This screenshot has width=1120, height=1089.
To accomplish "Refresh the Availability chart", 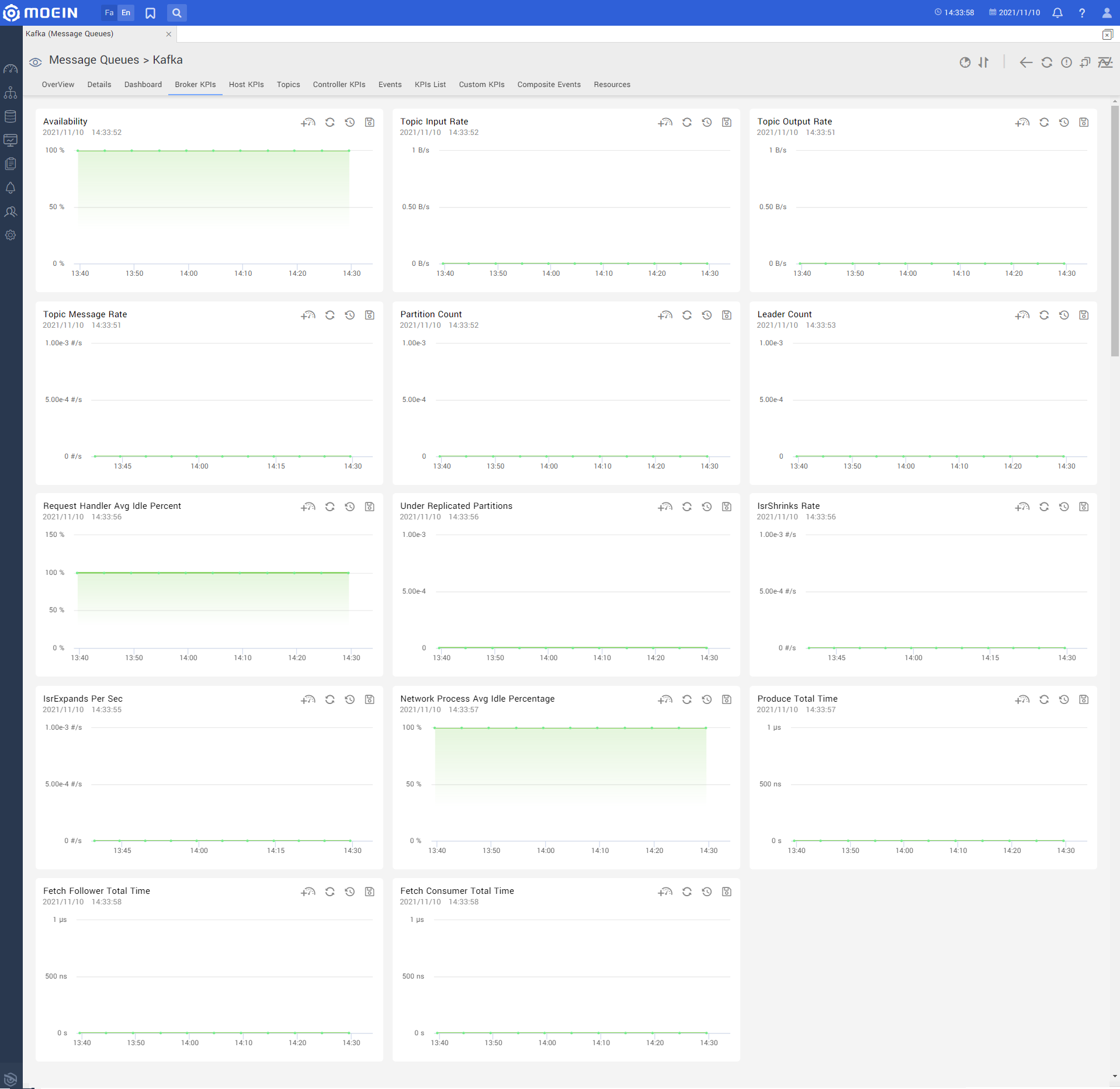I will [330, 123].
